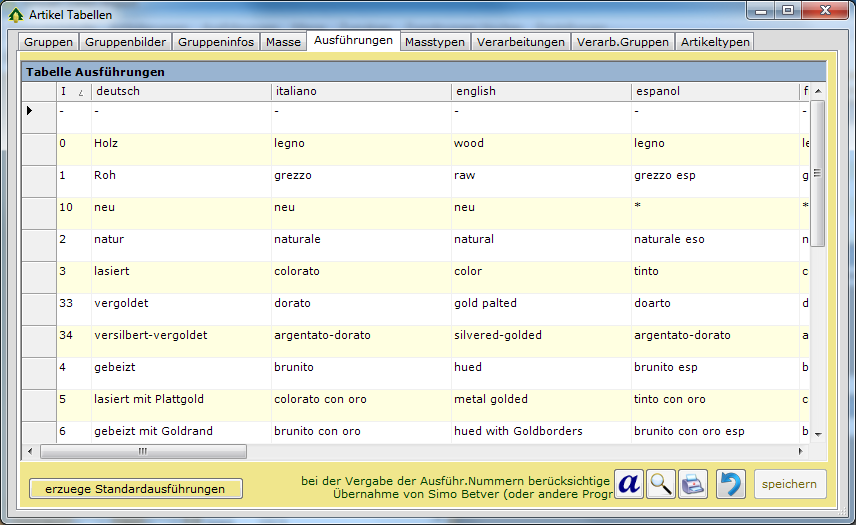The image size is (856, 525).
Task: Go to the Verarb.Gruppen tab
Action: pyautogui.click(x=624, y=42)
